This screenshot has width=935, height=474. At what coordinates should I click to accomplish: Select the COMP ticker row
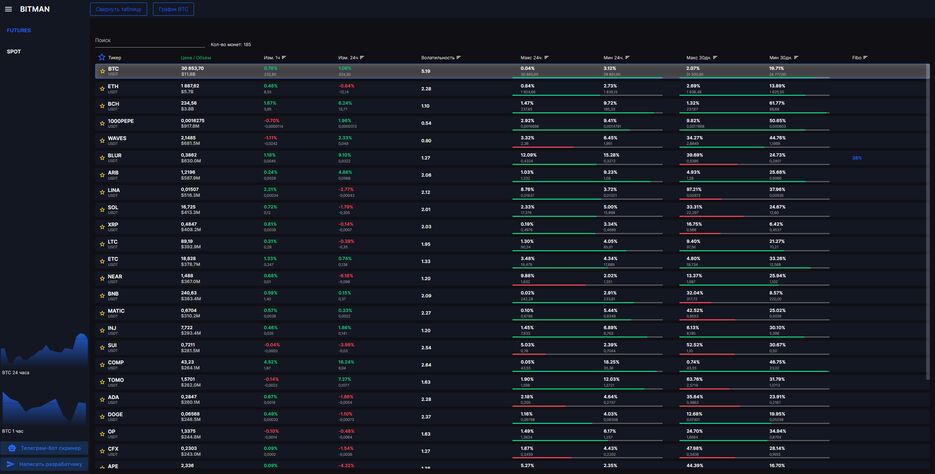coord(511,365)
